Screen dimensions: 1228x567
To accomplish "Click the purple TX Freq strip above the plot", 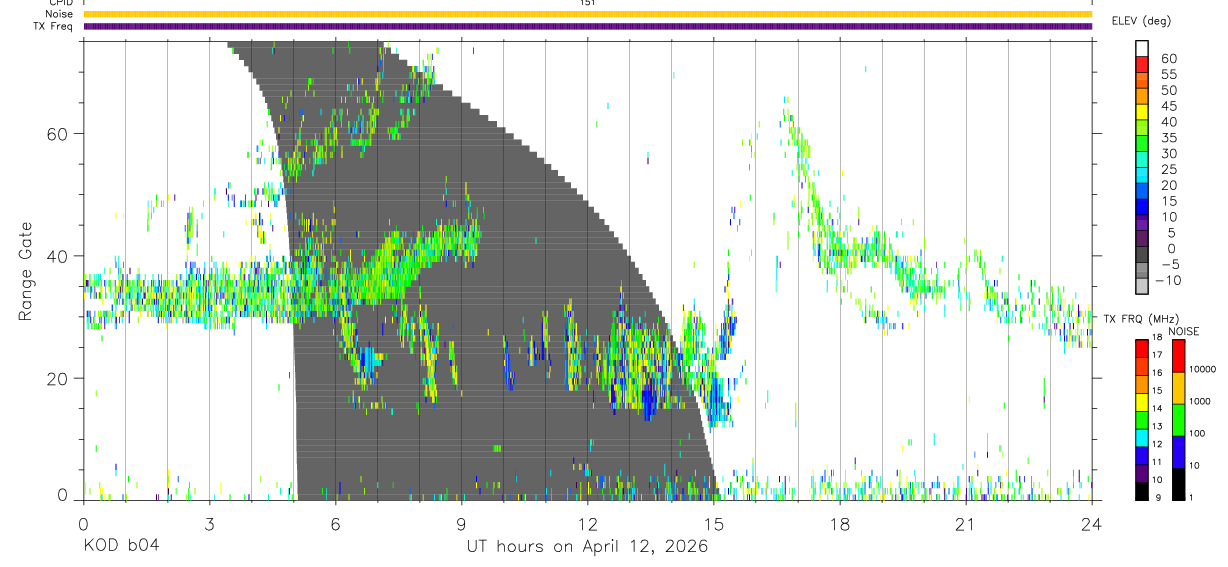I will [x=587, y=26].
